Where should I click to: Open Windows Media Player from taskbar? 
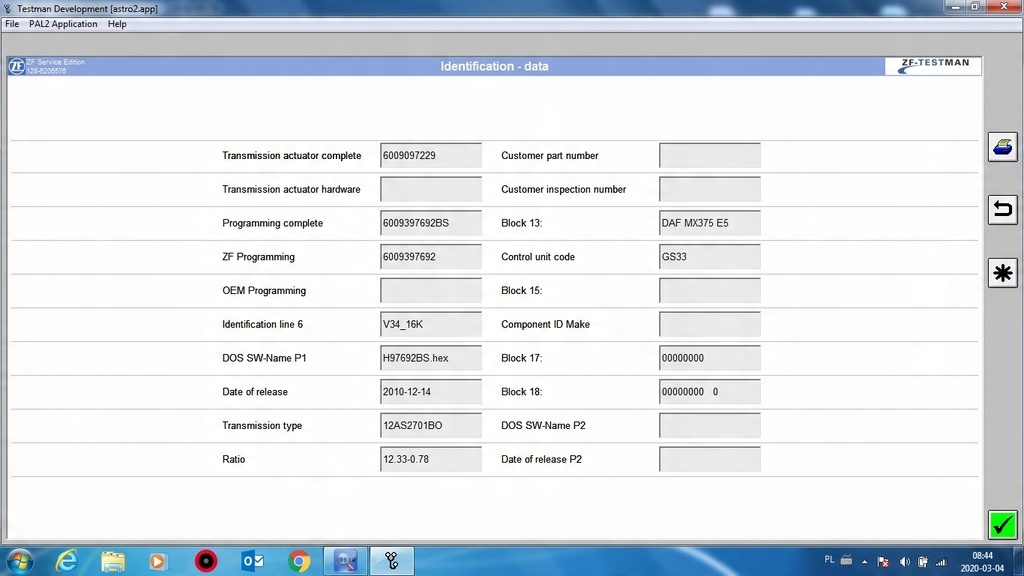pos(157,561)
